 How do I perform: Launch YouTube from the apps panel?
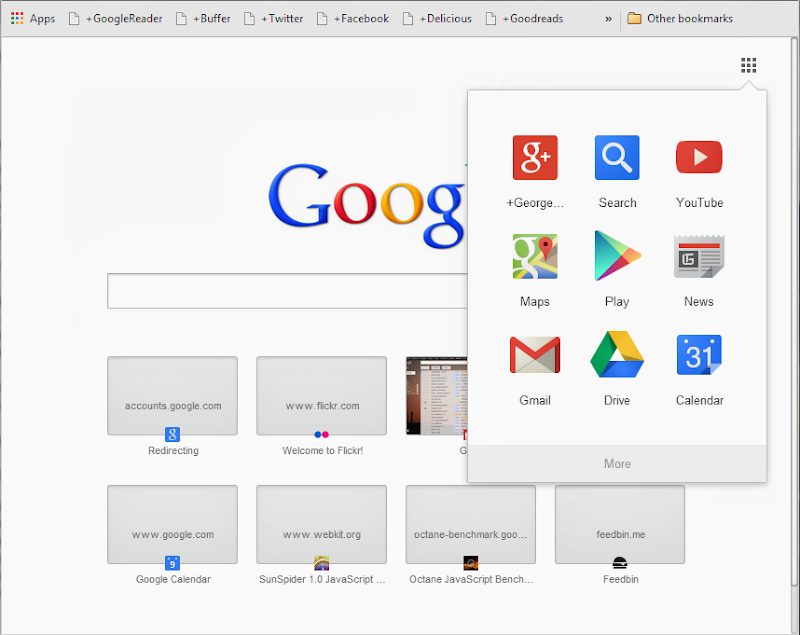[699, 158]
